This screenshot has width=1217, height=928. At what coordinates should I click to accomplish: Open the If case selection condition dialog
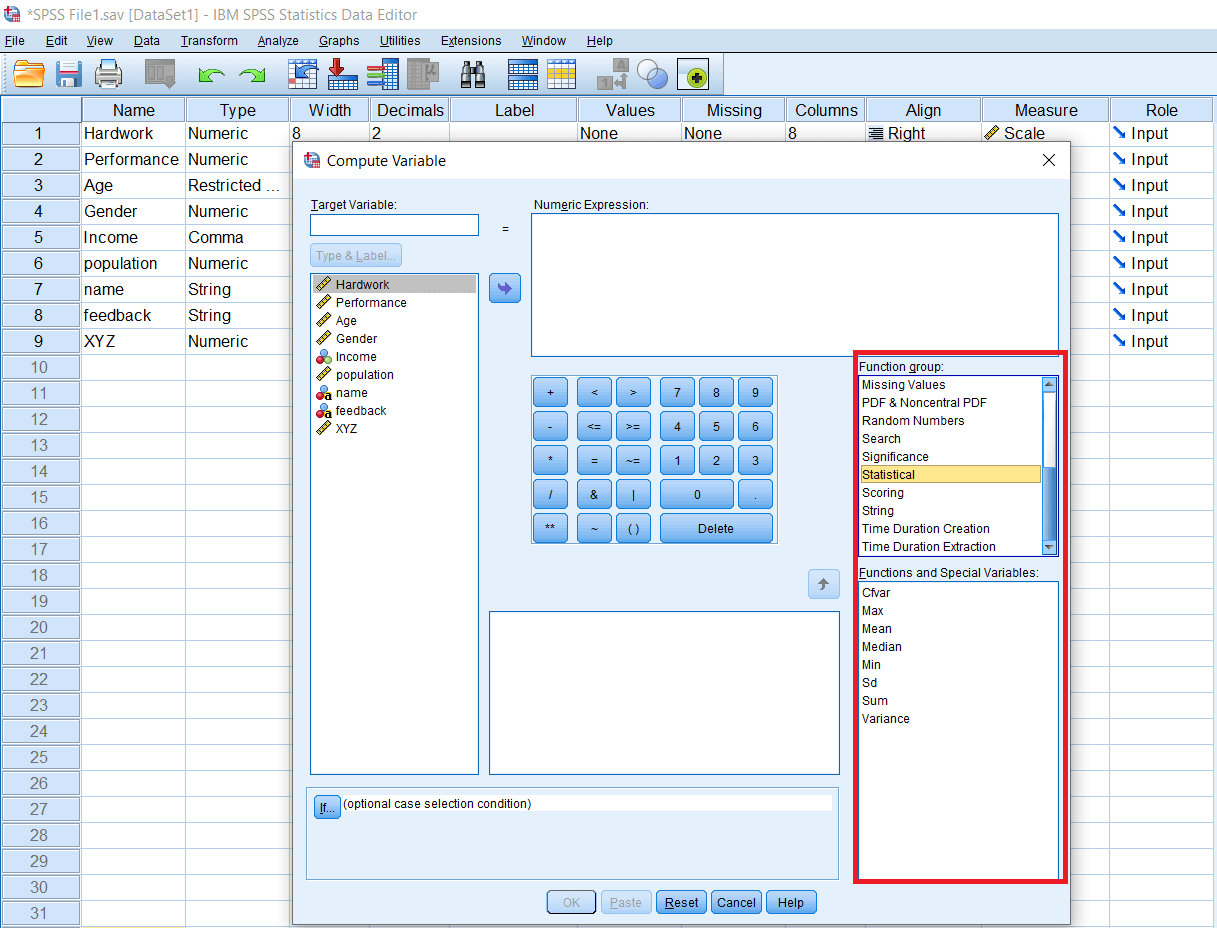pos(327,807)
